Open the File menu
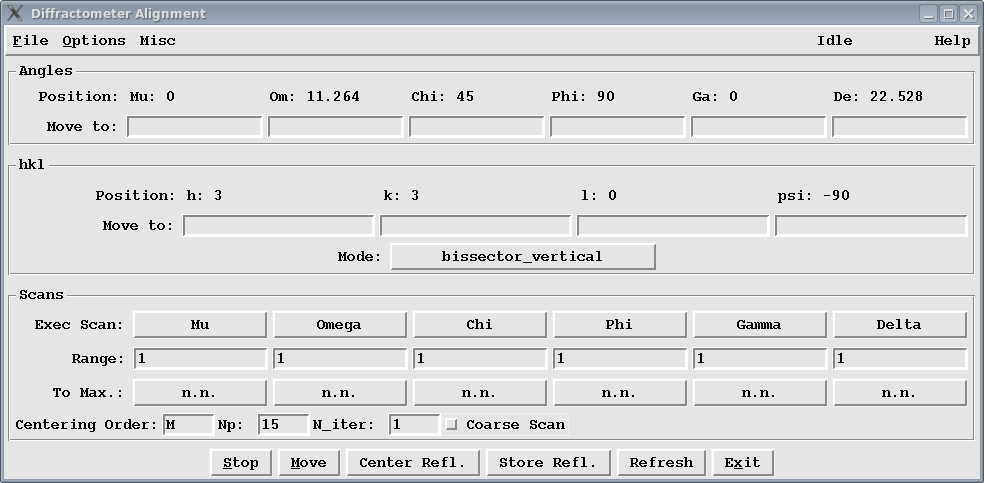 (30, 41)
